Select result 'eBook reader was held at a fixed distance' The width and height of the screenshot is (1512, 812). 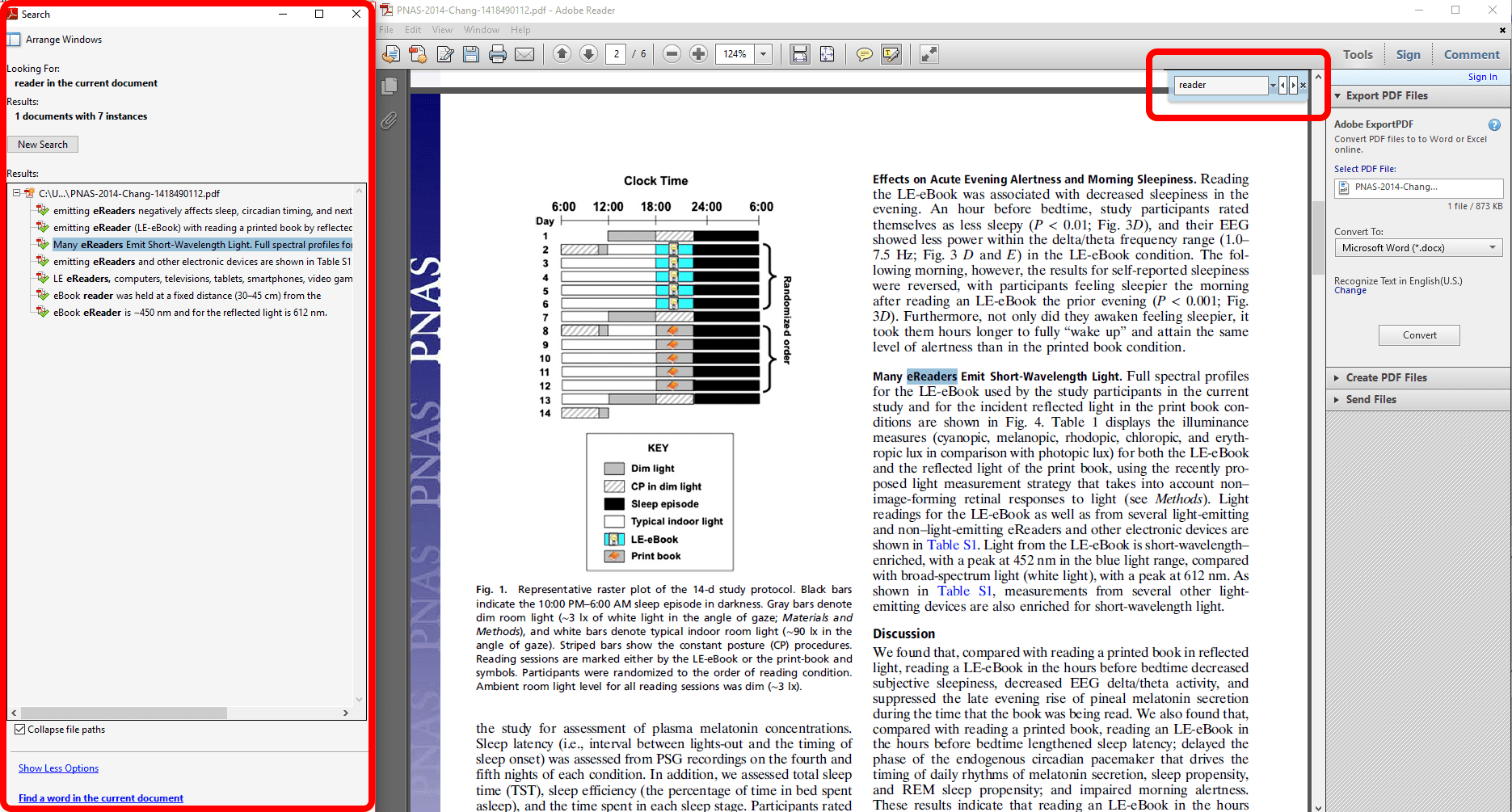click(187, 296)
